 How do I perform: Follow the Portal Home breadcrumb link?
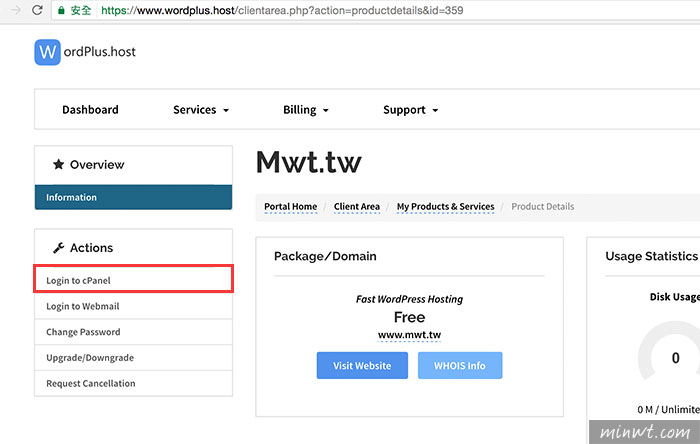[291, 207]
